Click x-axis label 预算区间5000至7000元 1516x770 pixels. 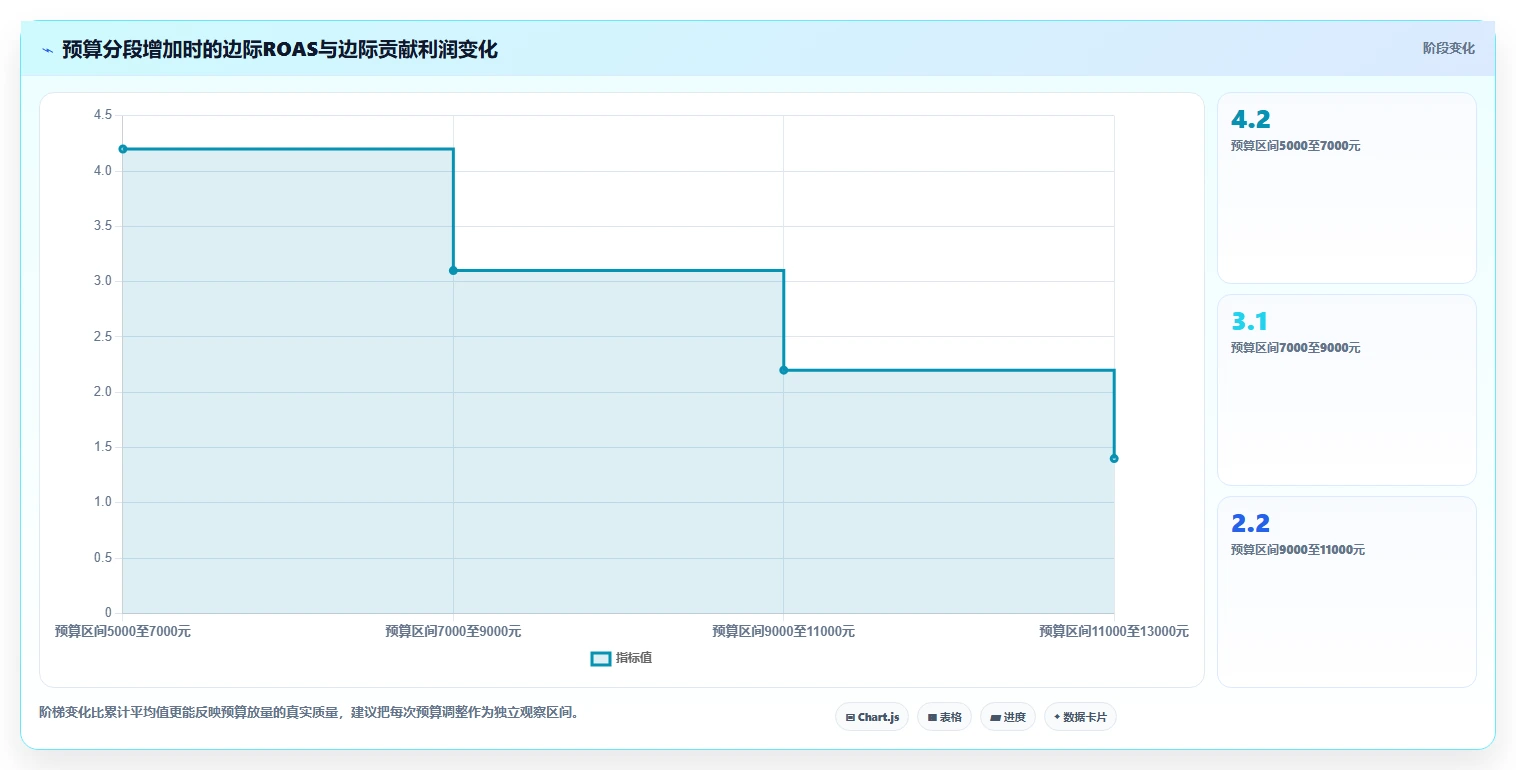(123, 632)
